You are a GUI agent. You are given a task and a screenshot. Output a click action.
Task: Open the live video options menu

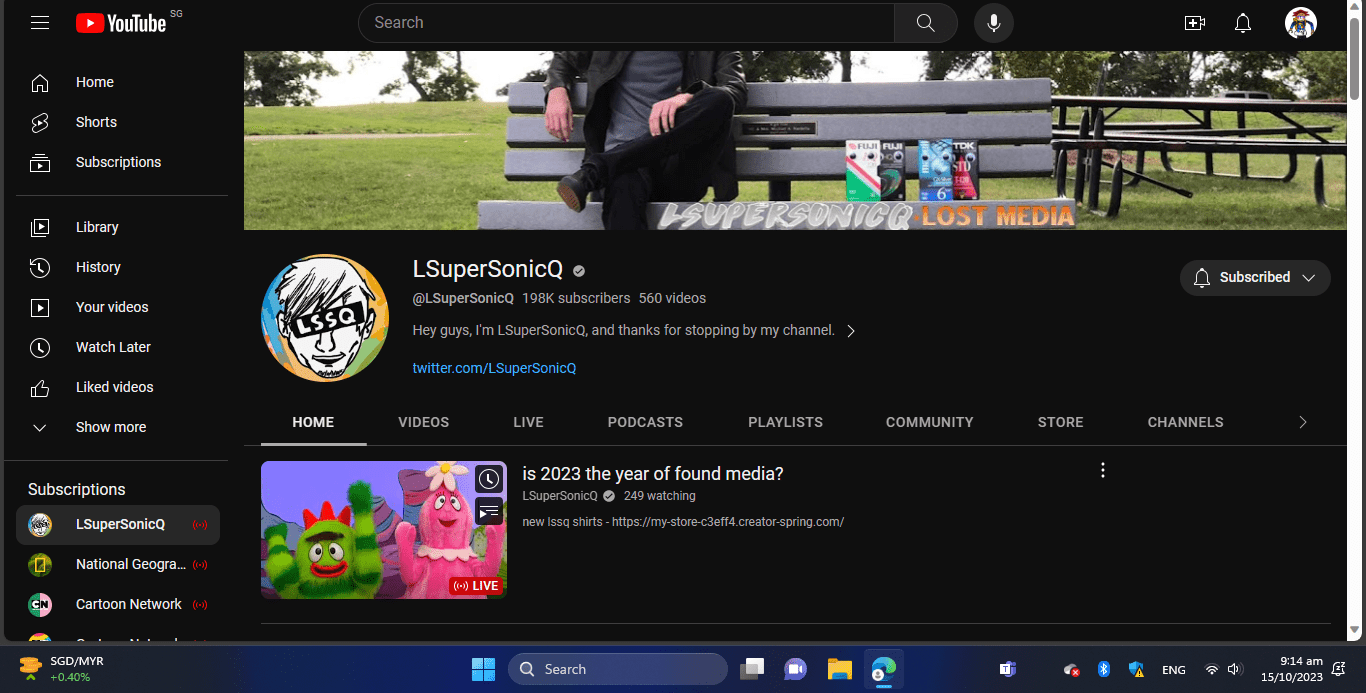1103,470
